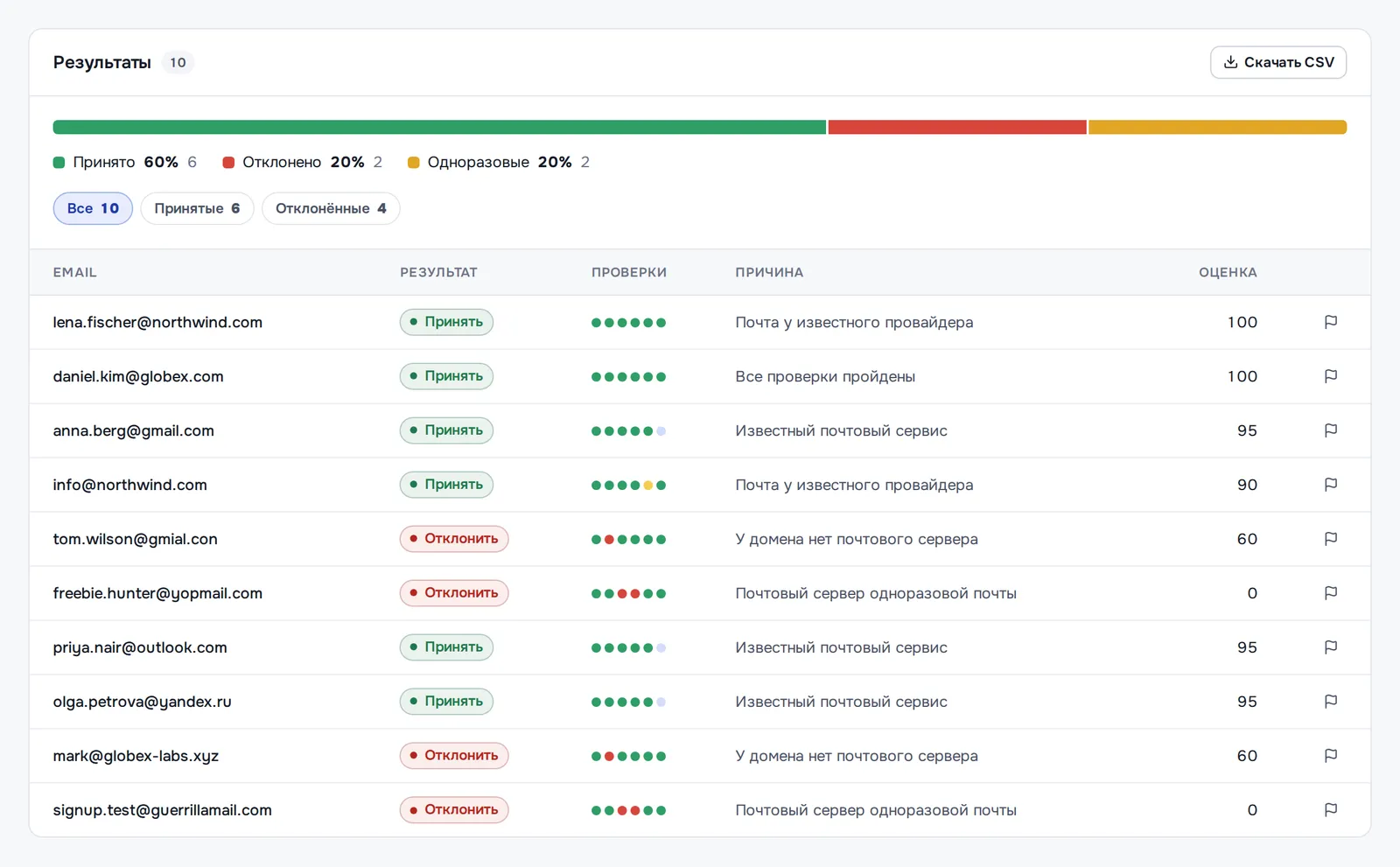Click the red Отклонено progress segment
The height and width of the screenshot is (867, 1400).
(x=957, y=127)
